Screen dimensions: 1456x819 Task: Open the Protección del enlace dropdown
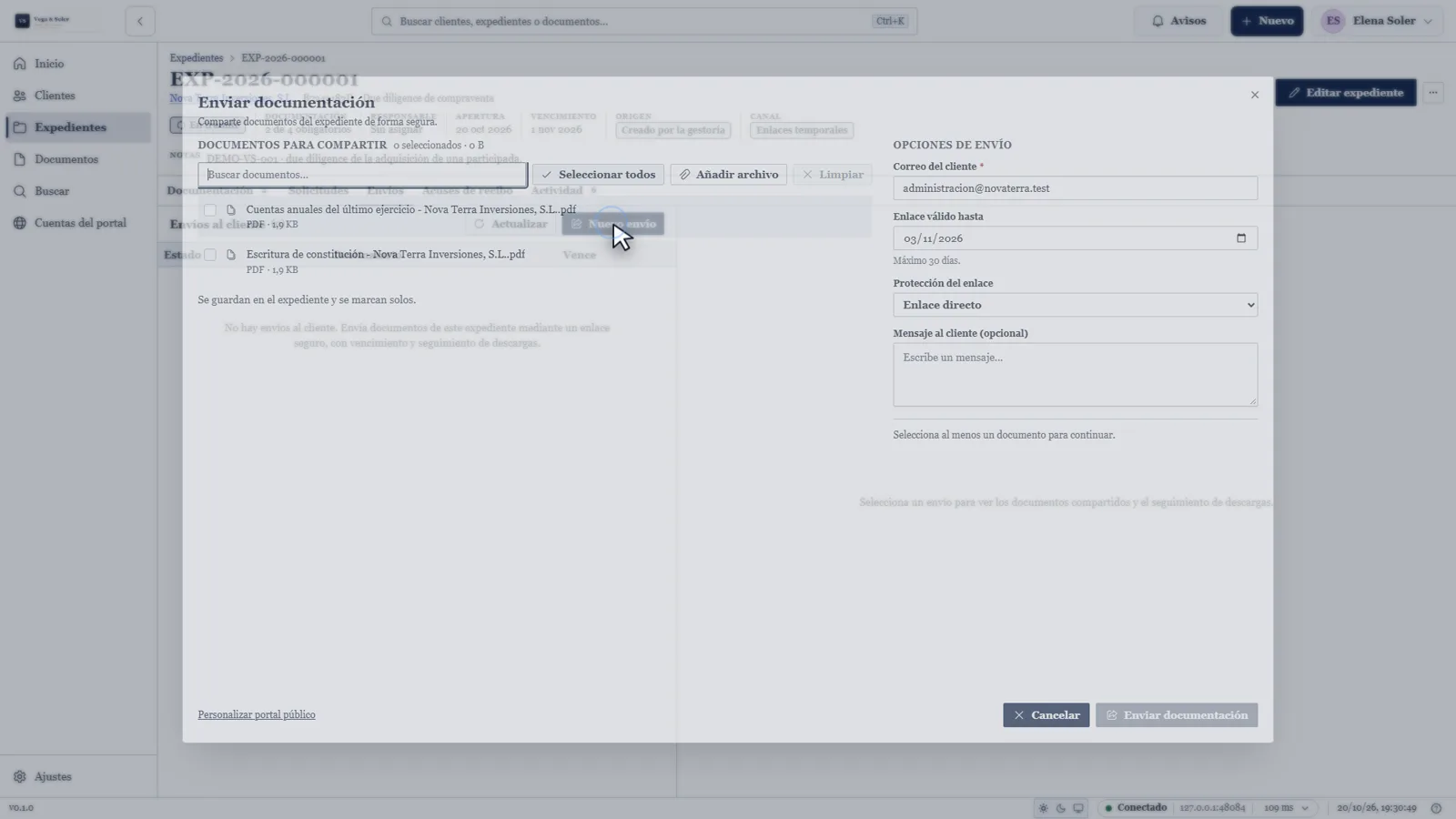point(1075,305)
